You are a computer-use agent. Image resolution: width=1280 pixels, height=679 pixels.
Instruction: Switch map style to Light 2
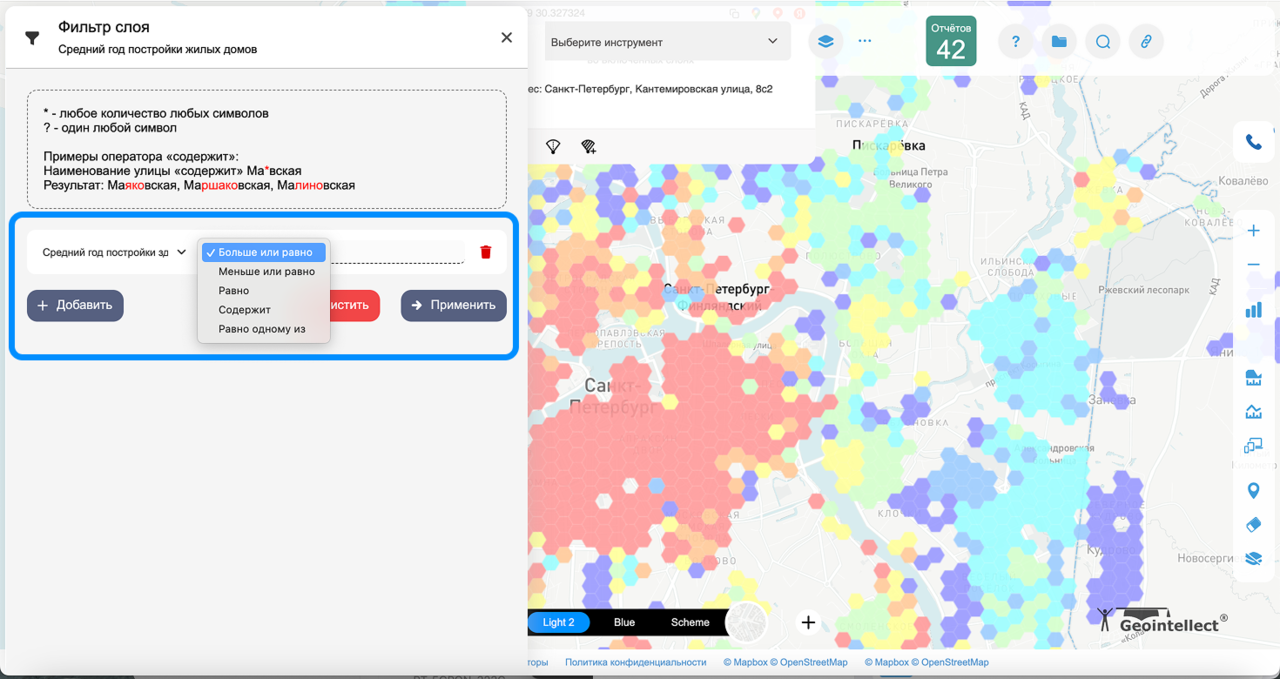click(x=558, y=622)
